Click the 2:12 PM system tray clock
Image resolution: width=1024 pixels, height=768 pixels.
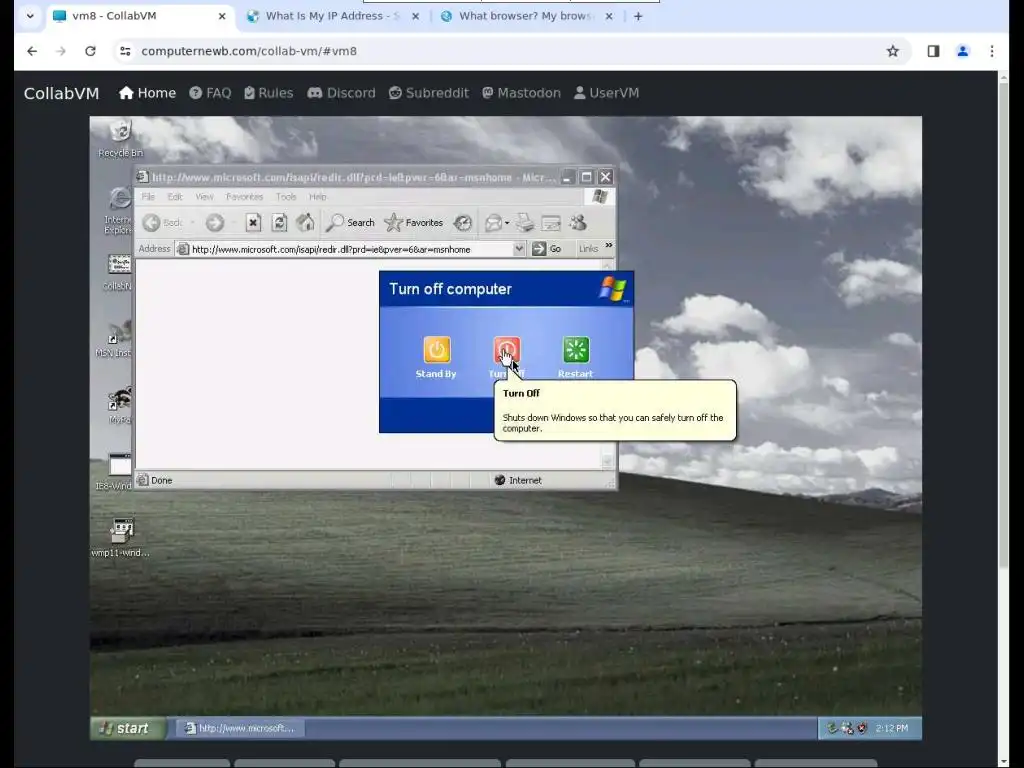(x=892, y=728)
